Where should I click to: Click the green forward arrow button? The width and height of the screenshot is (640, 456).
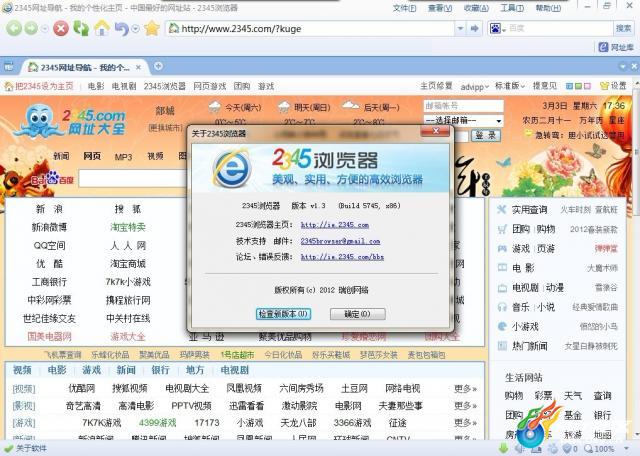pos(31,28)
